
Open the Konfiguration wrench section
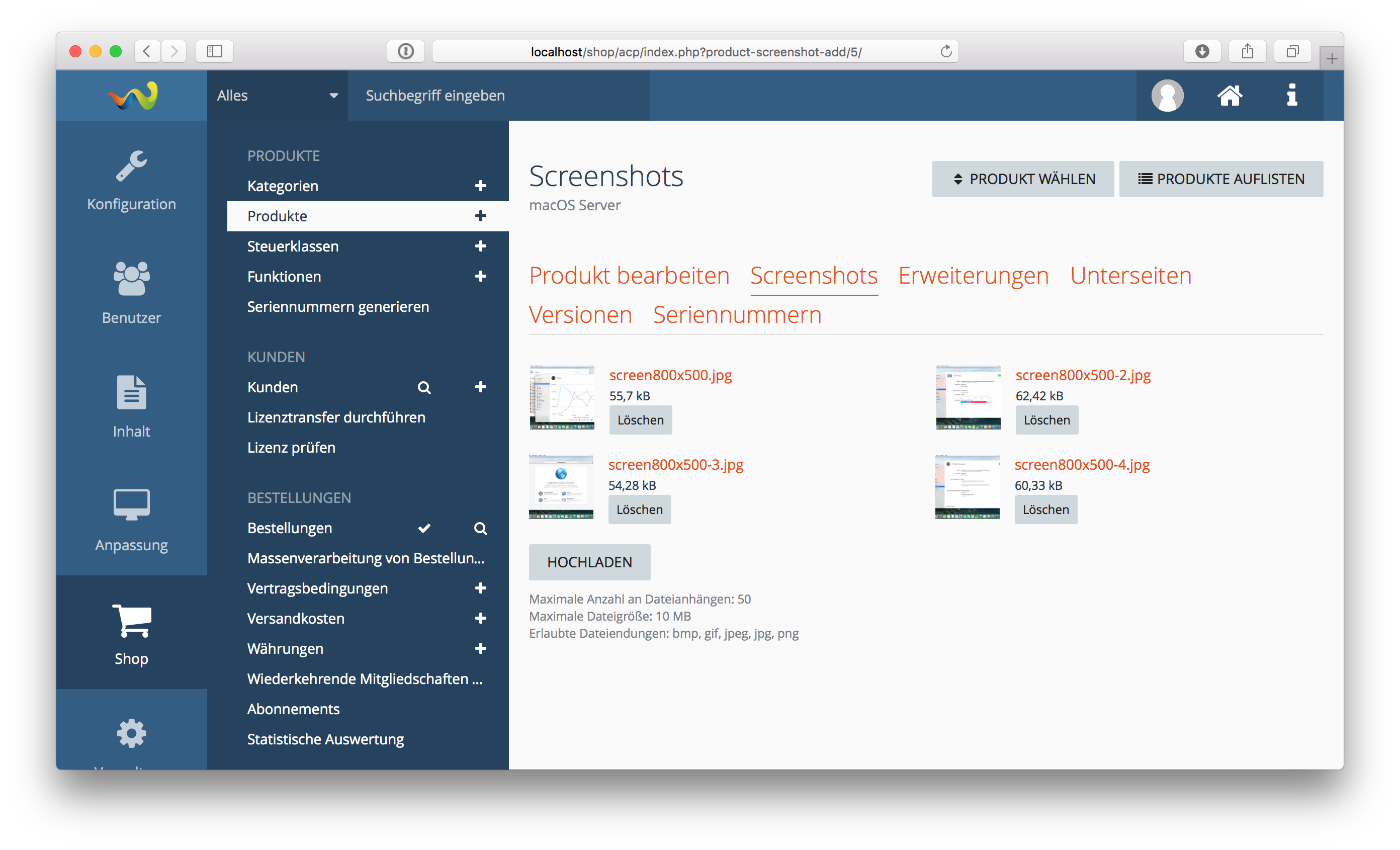(x=131, y=180)
